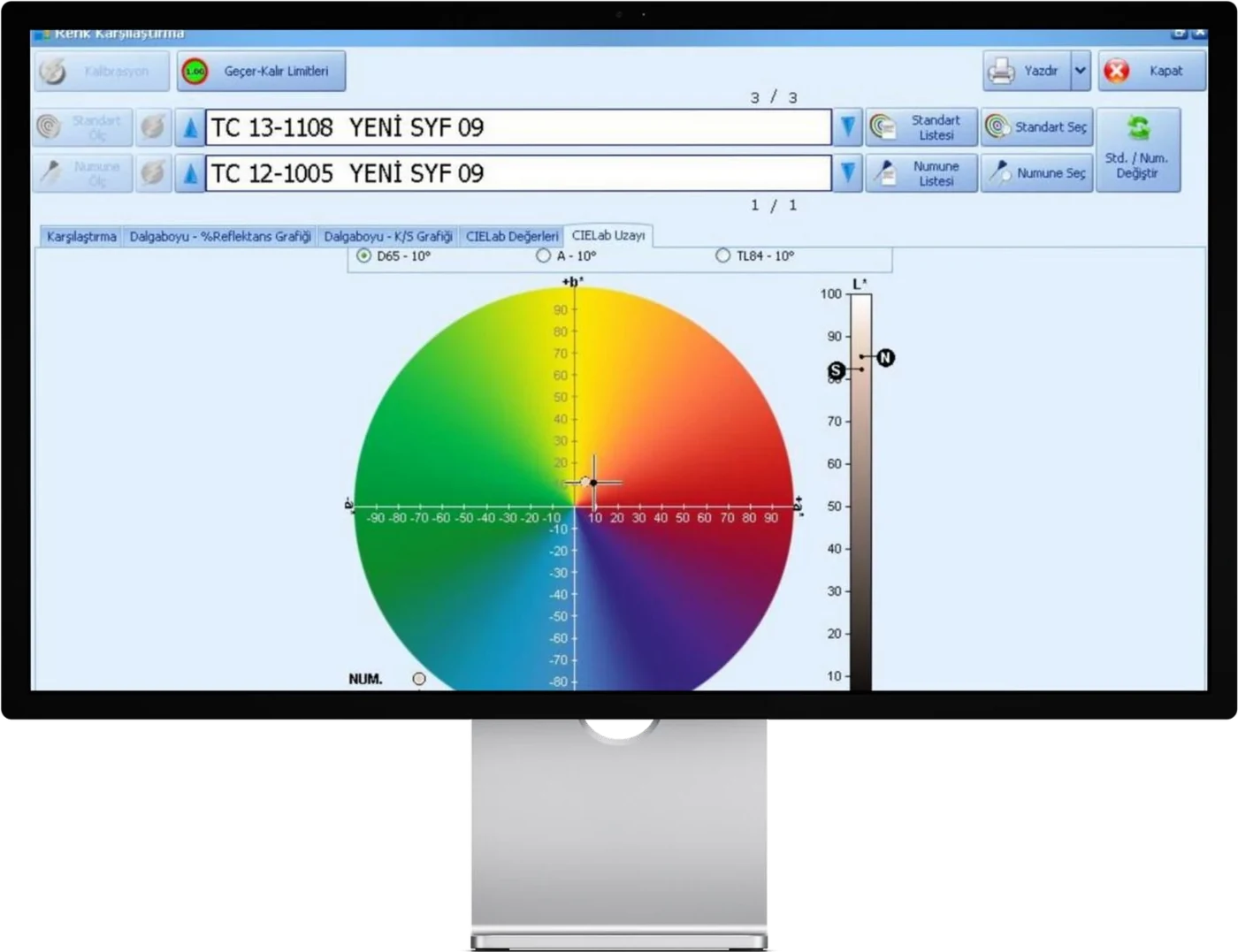The height and width of the screenshot is (952, 1238).
Task: Click the Standart Ölç measure button
Action: coord(83,127)
